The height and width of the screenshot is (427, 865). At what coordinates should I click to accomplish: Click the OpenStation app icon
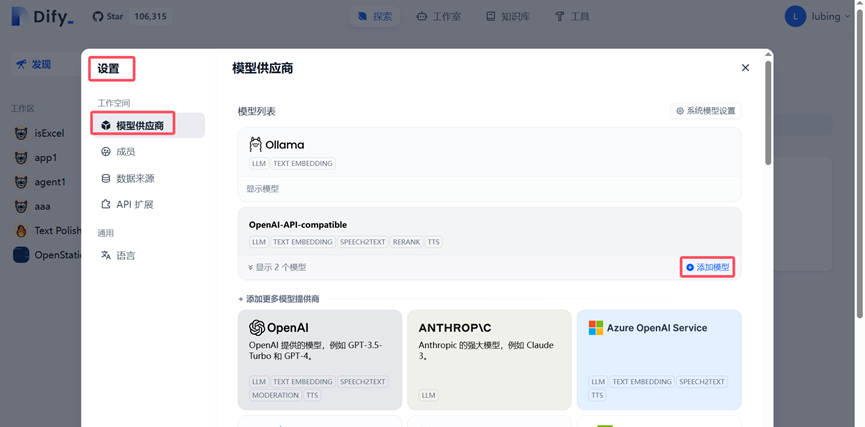coord(21,255)
